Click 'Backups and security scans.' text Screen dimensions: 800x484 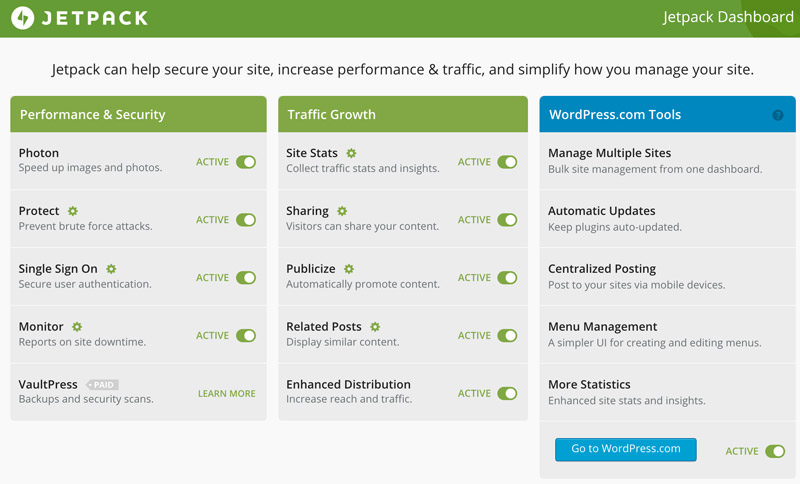pyautogui.click(x=86, y=399)
